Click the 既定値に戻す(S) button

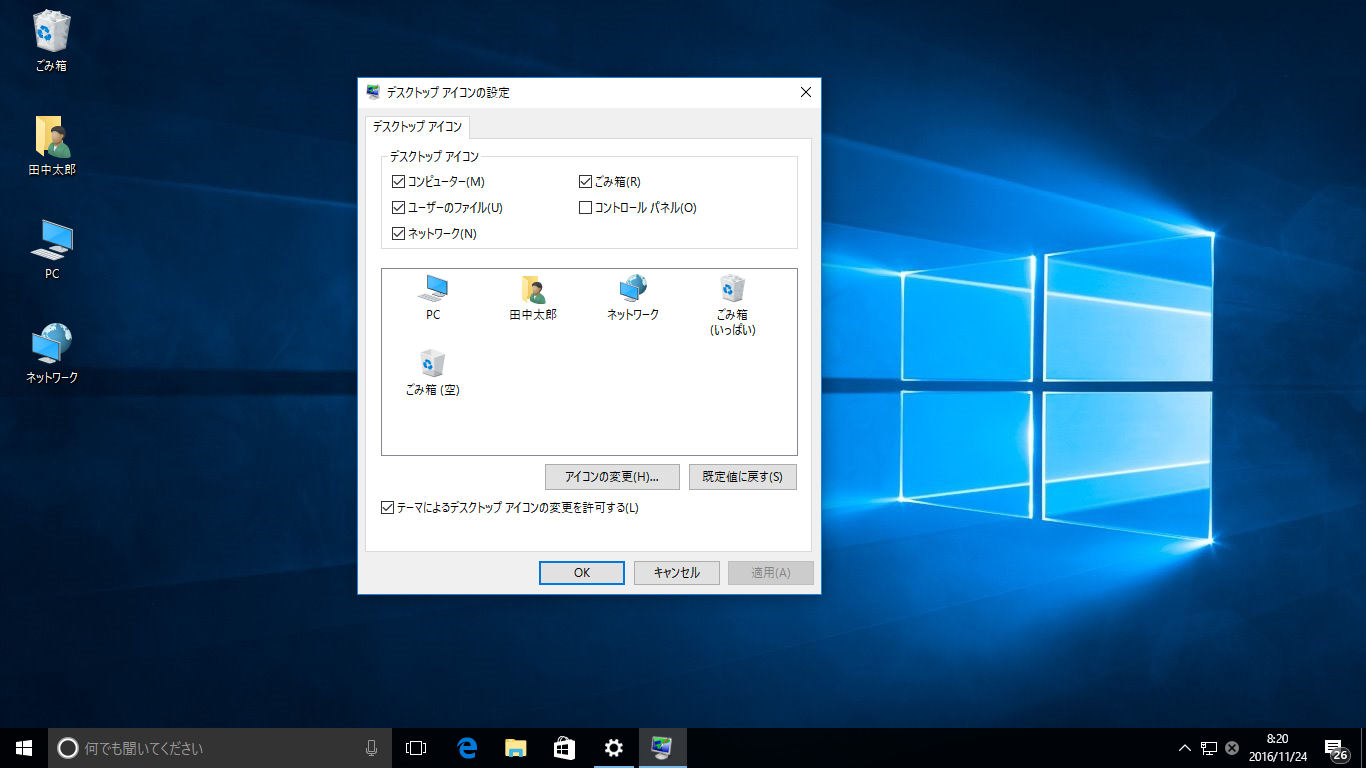click(742, 477)
